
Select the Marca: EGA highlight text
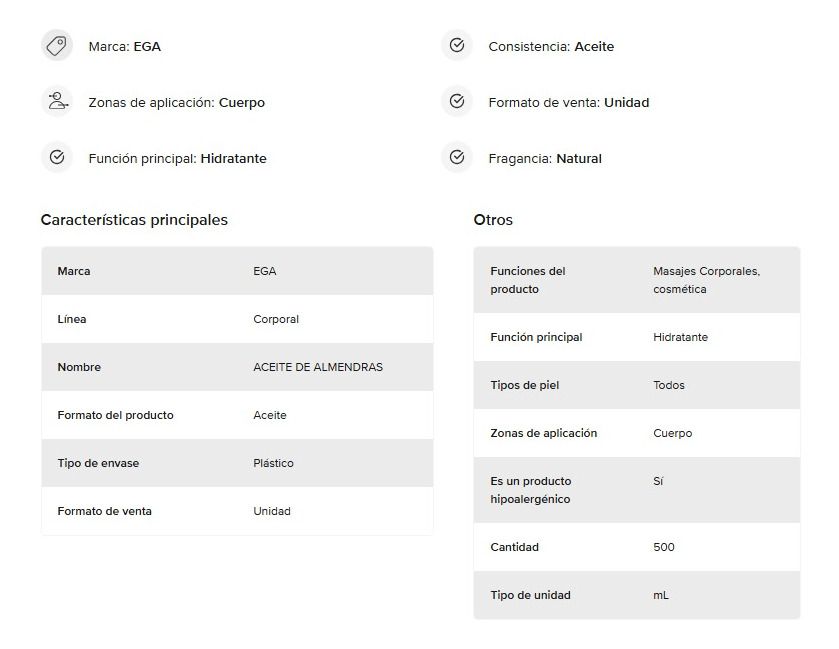click(125, 47)
